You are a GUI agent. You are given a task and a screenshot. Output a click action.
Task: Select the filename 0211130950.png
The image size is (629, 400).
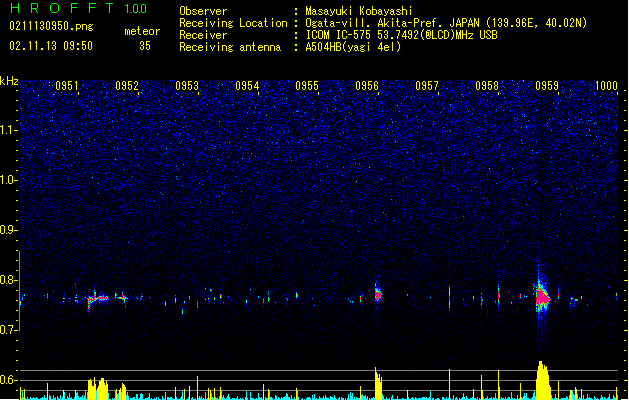point(51,26)
